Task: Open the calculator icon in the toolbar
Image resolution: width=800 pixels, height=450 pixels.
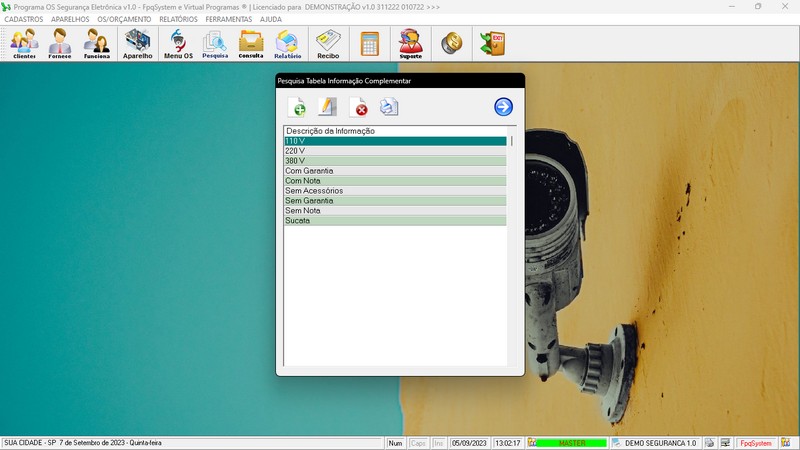Action: pos(370,44)
